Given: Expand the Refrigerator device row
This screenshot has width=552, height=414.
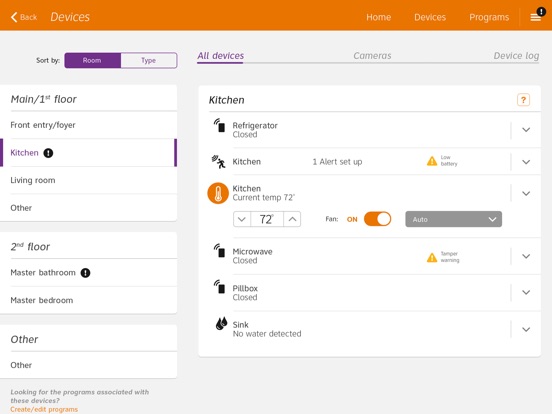Looking at the screenshot, I should pyautogui.click(x=526, y=130).
